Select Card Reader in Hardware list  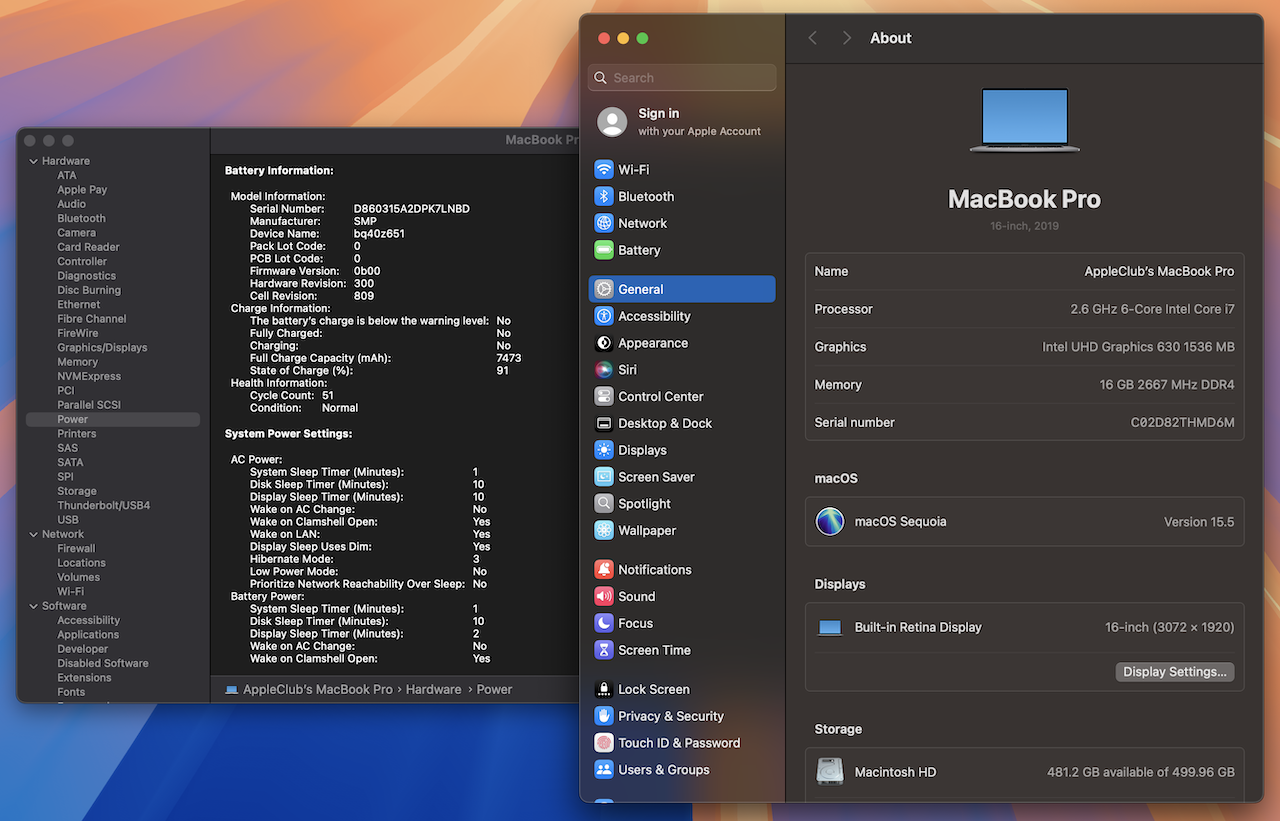coord(88,247)
